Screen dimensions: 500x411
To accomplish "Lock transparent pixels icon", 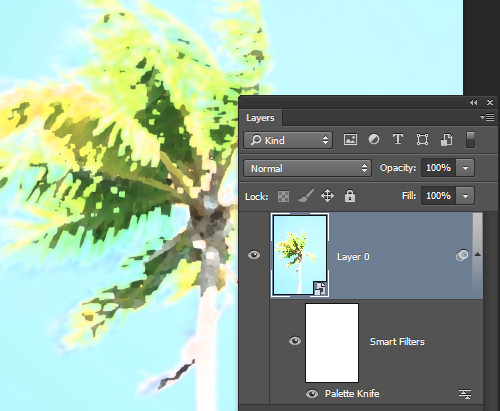I will (283, 196).
